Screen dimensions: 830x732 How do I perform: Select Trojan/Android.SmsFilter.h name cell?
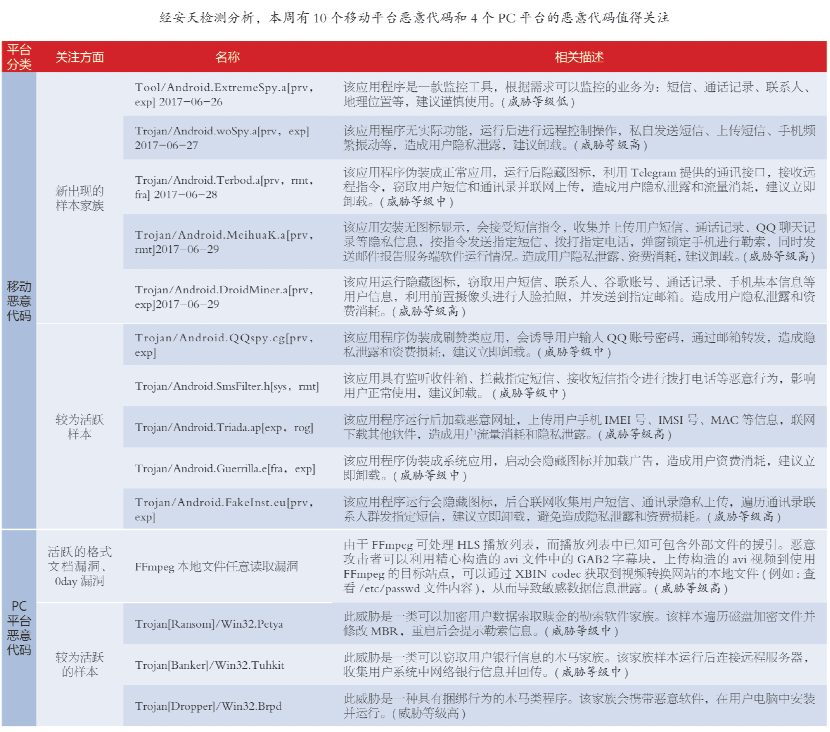(x=228, y=386)
